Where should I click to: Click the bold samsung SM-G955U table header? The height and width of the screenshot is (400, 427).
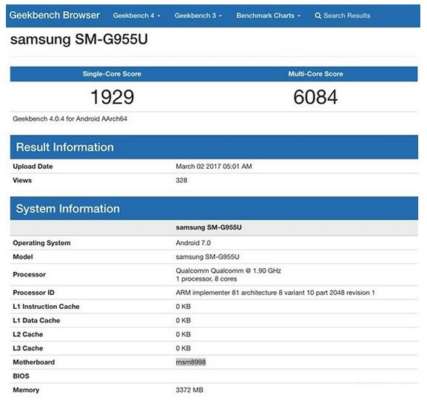click(x=209, y=227)
